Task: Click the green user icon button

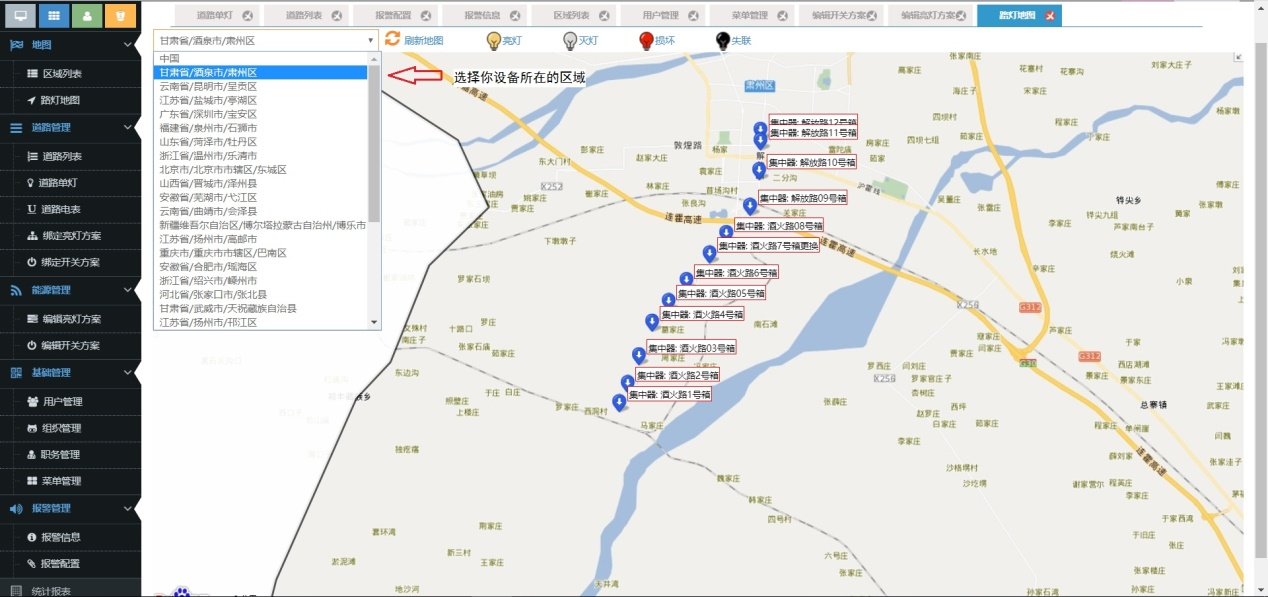Action: point(87,16)
